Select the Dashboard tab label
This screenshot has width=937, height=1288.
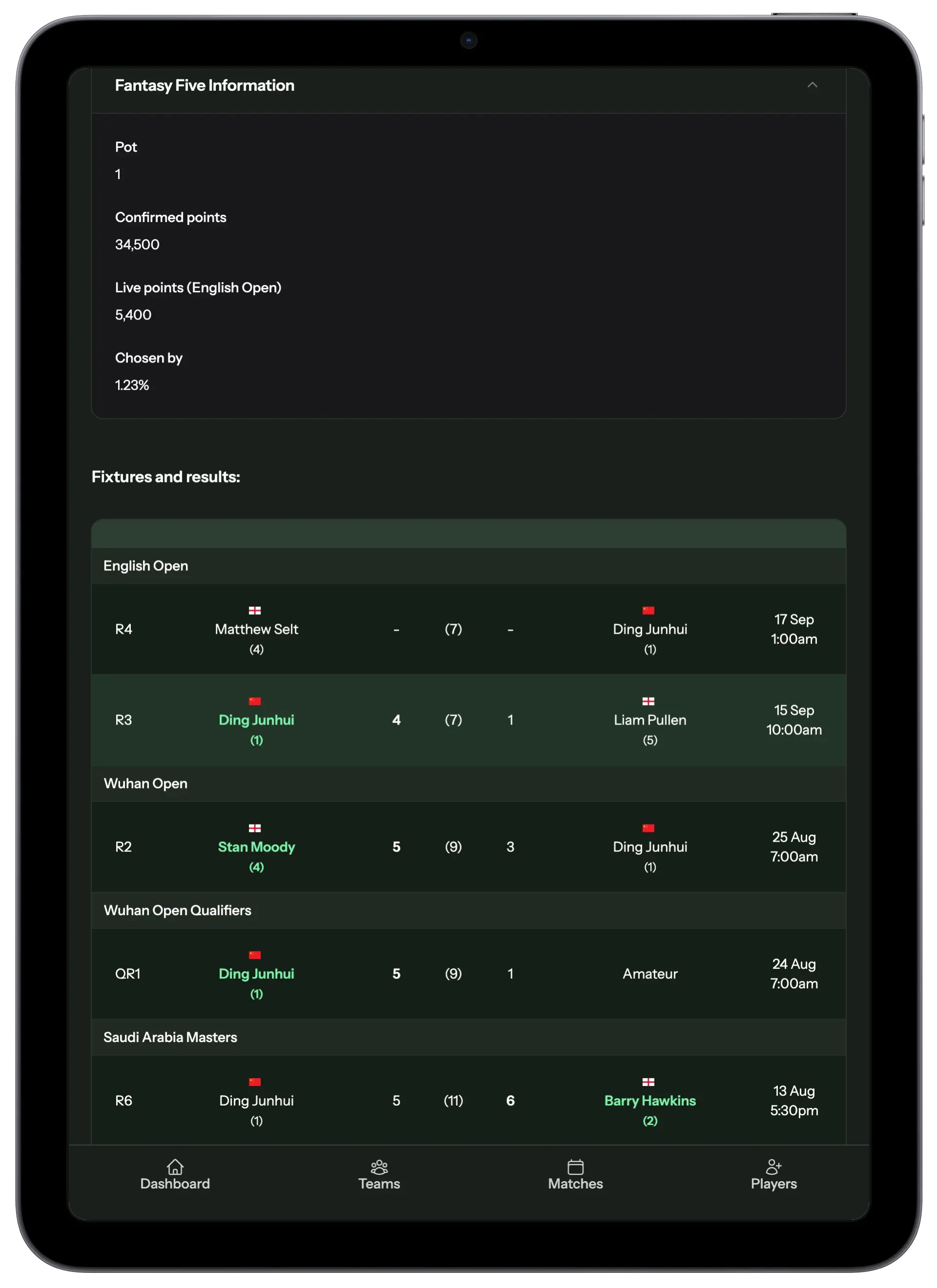pyautogui.click(x=175, y=1184)
